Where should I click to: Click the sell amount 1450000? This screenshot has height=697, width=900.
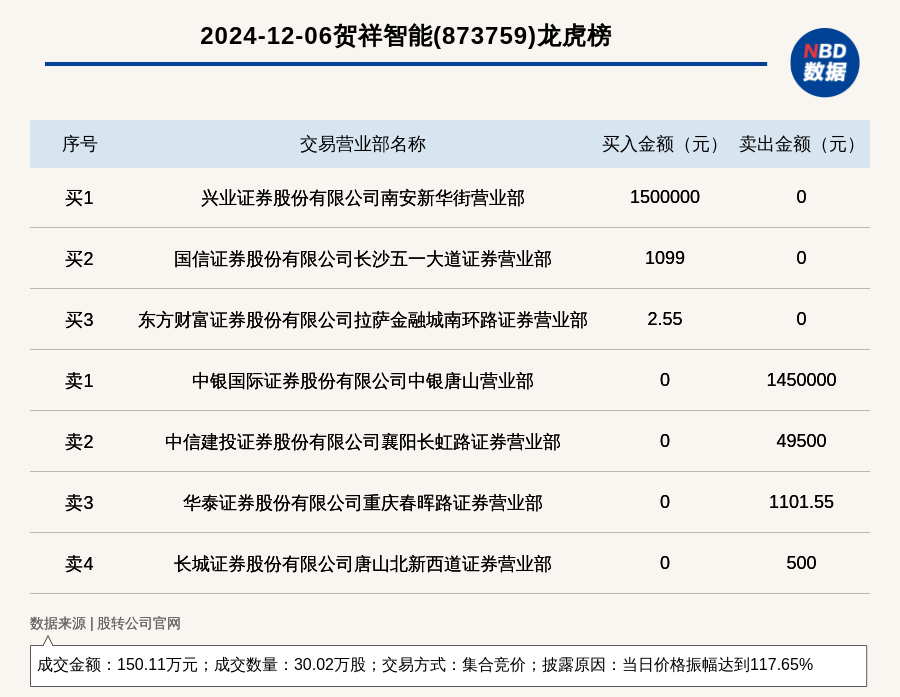click(801, 380)
